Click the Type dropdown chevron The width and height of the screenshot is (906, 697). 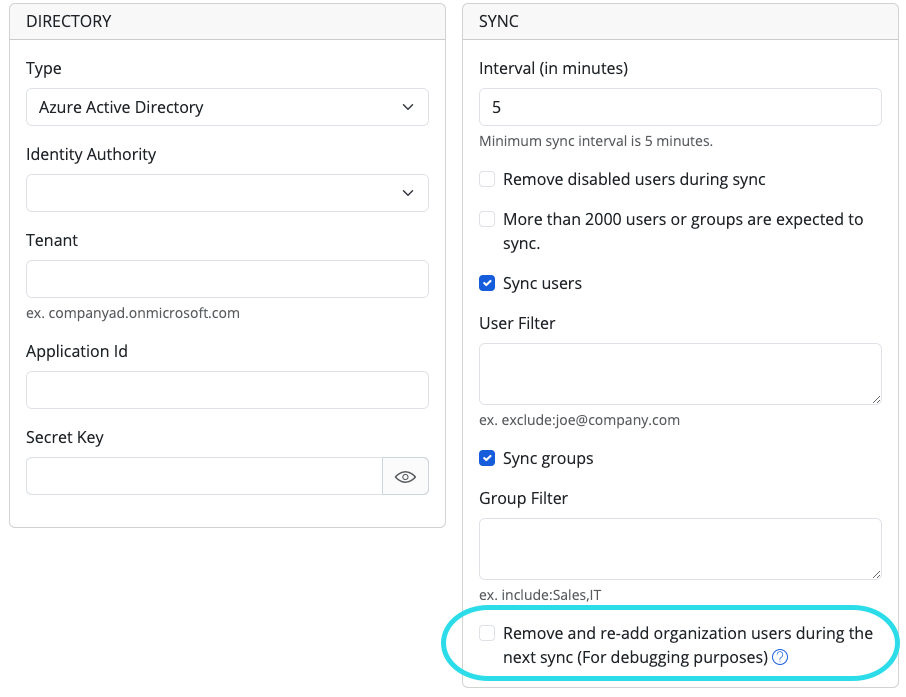pos(408,107)
